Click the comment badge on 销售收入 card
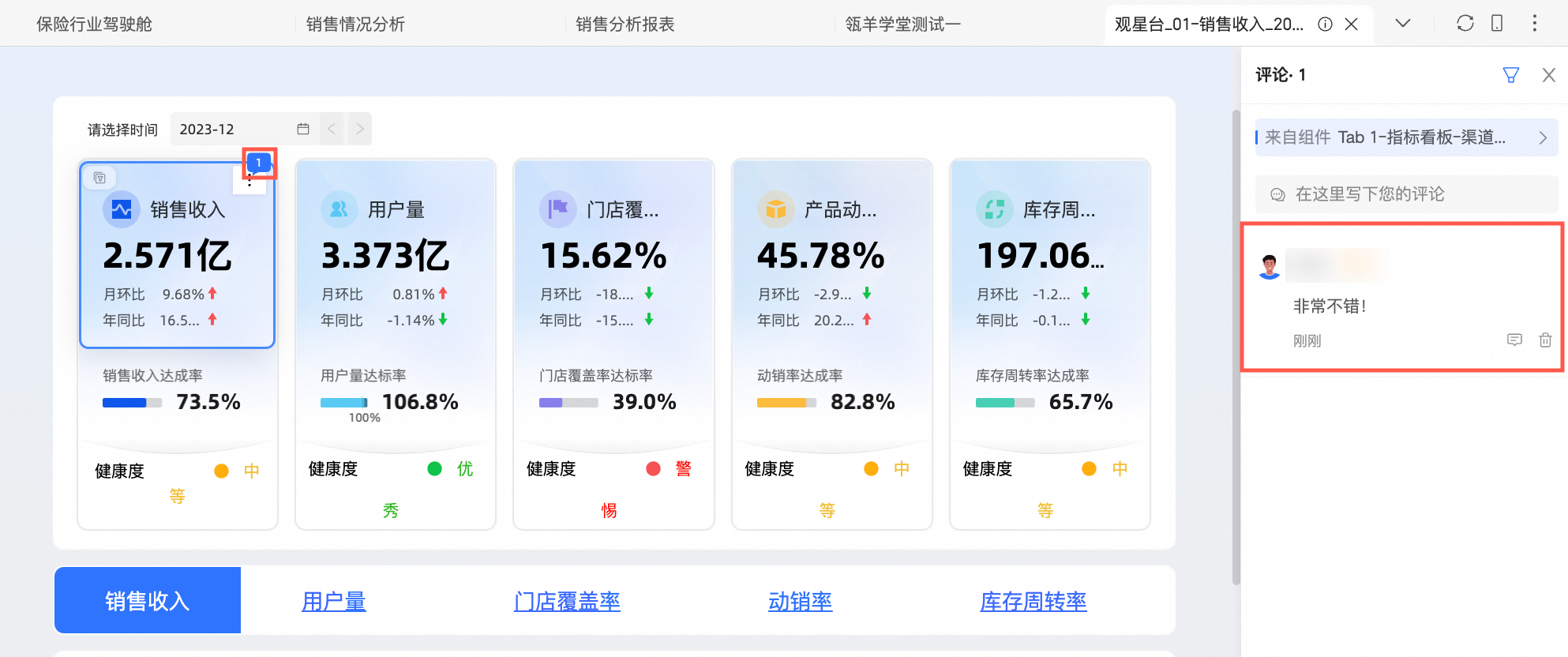This screenshot has height=657, width=1568. pos(259,163)
